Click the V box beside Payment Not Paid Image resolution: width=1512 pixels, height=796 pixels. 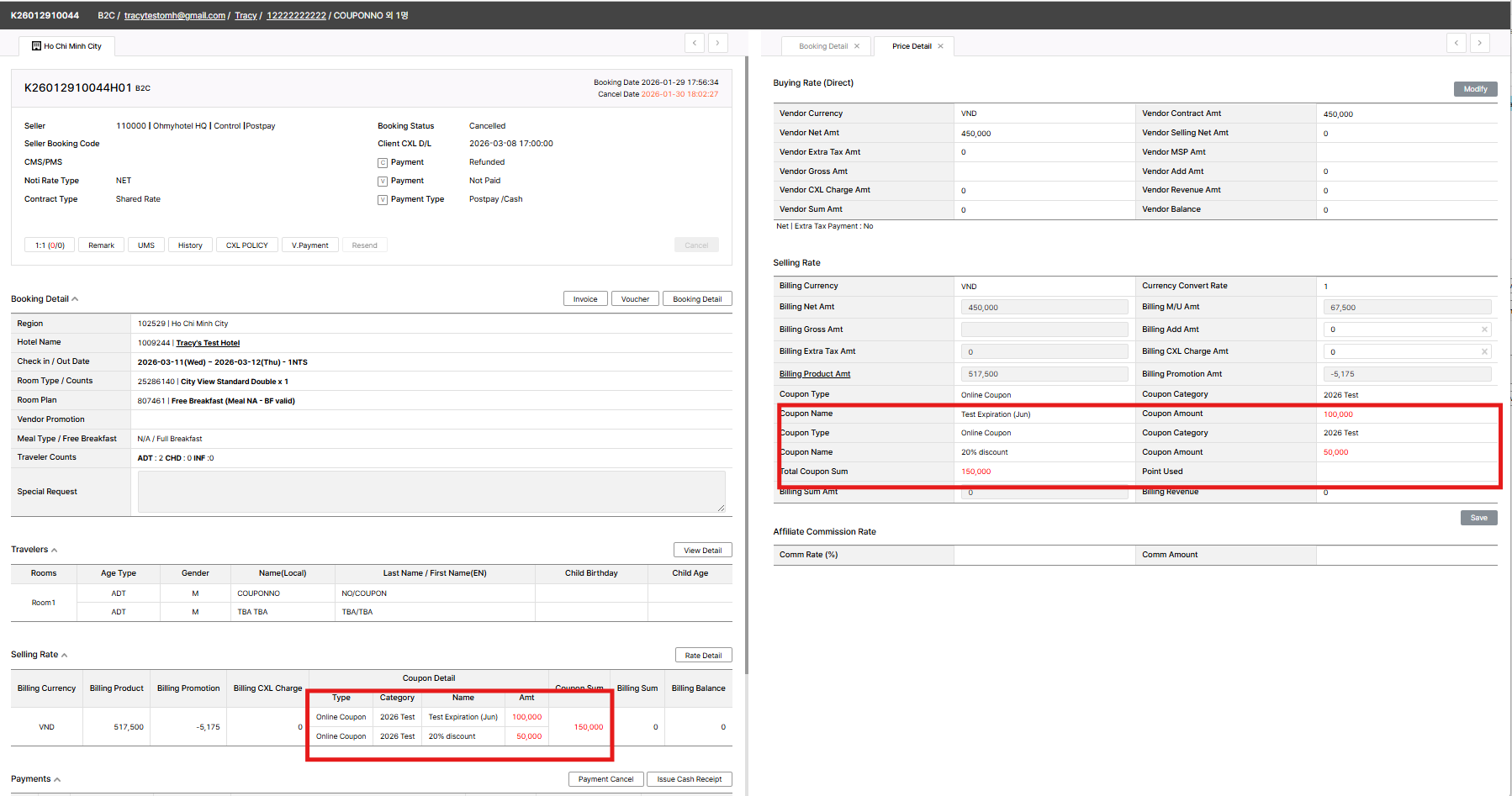(383, 182)
